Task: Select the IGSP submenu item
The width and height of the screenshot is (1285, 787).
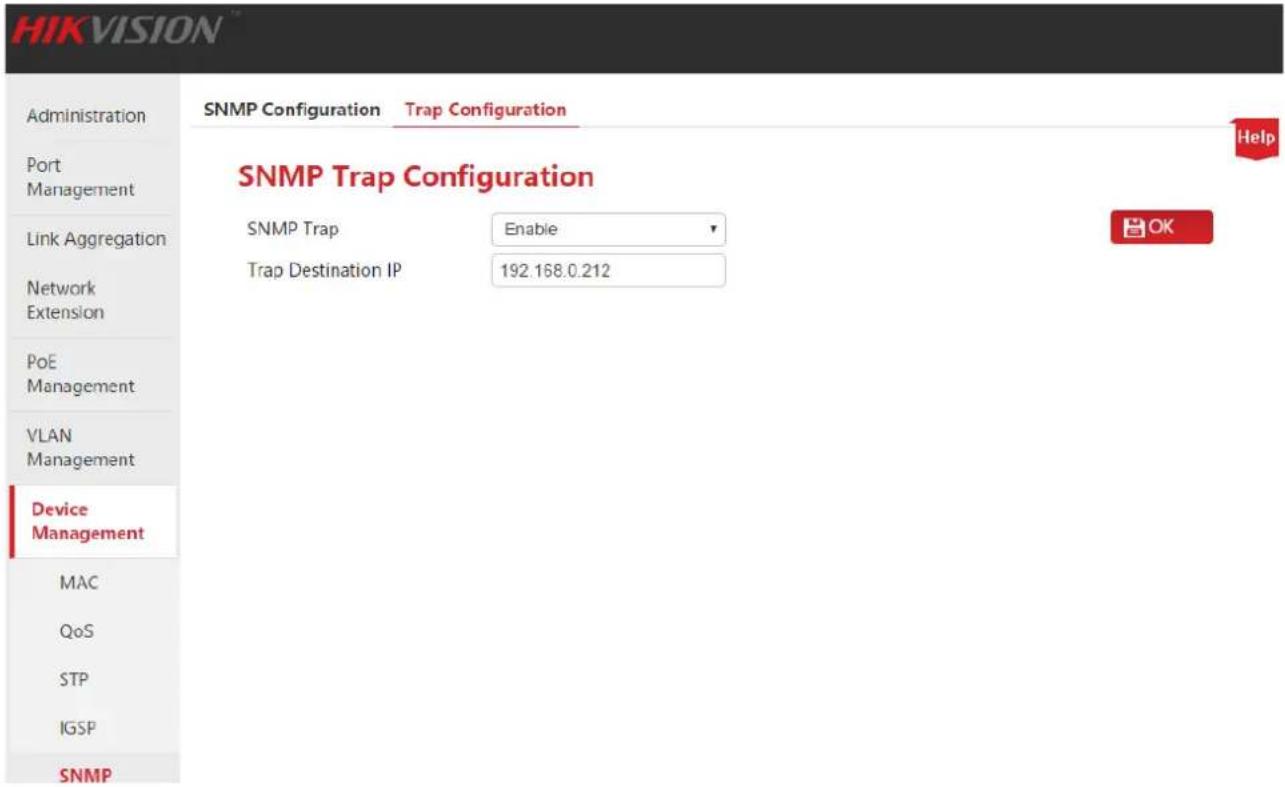Action: pos(78,729)
